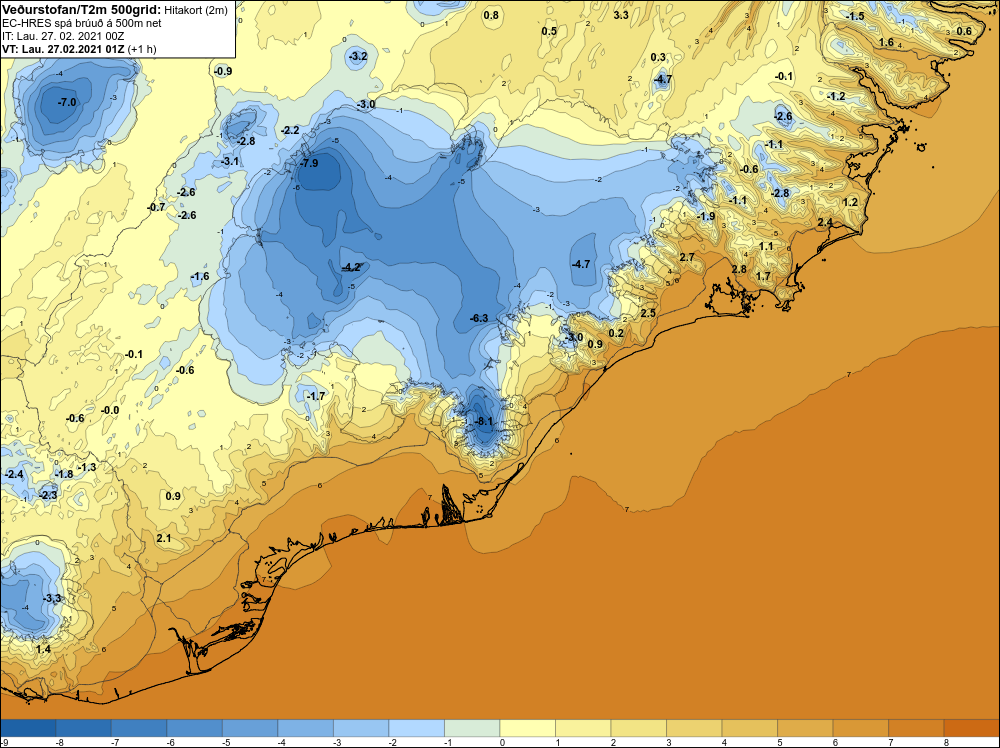This screenshot has width=1000, height=748.
Task: Select the -7.9 temperature value
Action: pyautogui.click(x=309, y=163)
